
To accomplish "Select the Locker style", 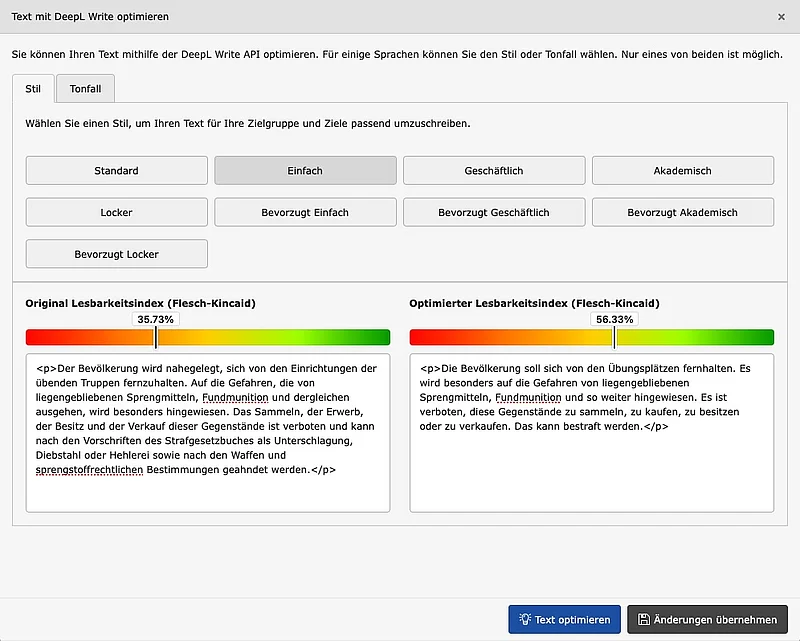I will click(116, 212).
